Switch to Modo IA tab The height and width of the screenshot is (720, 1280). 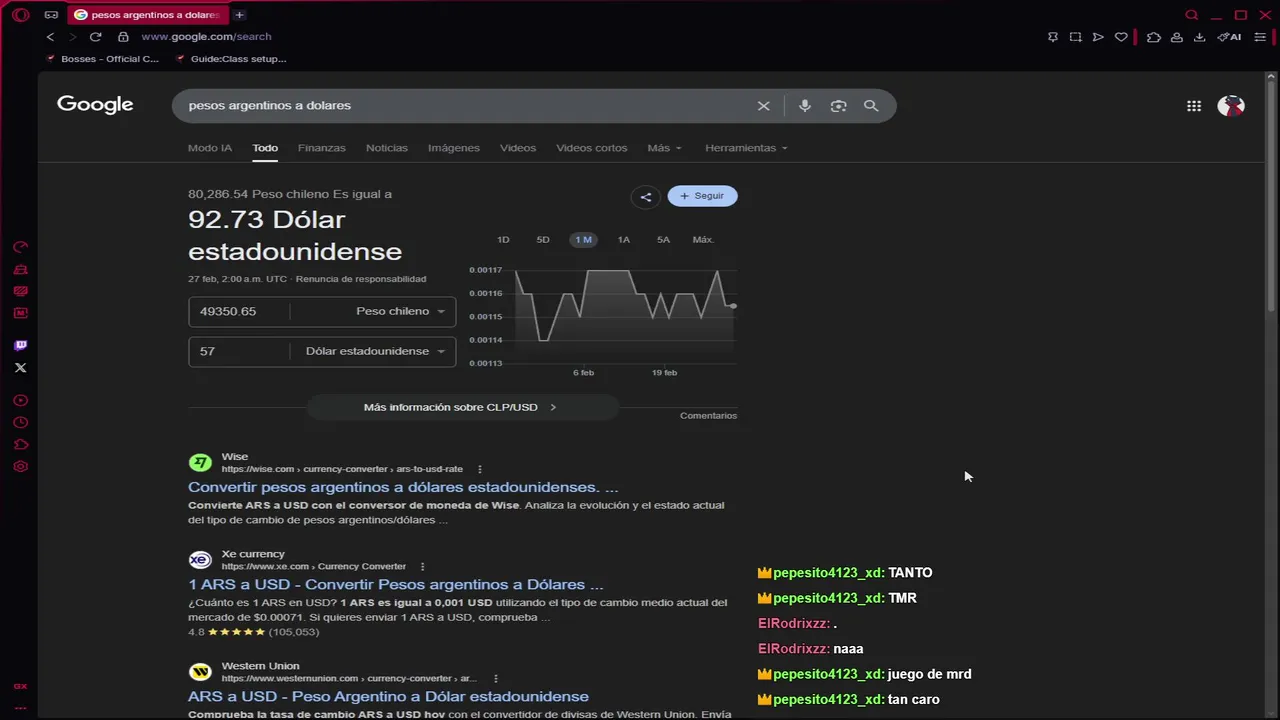pyautogui.click(x=210, y=148)
